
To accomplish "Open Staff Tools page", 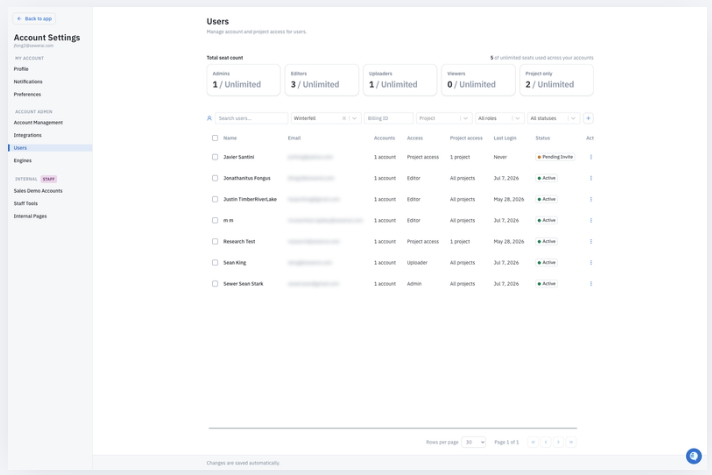I will tap(26, 203).
